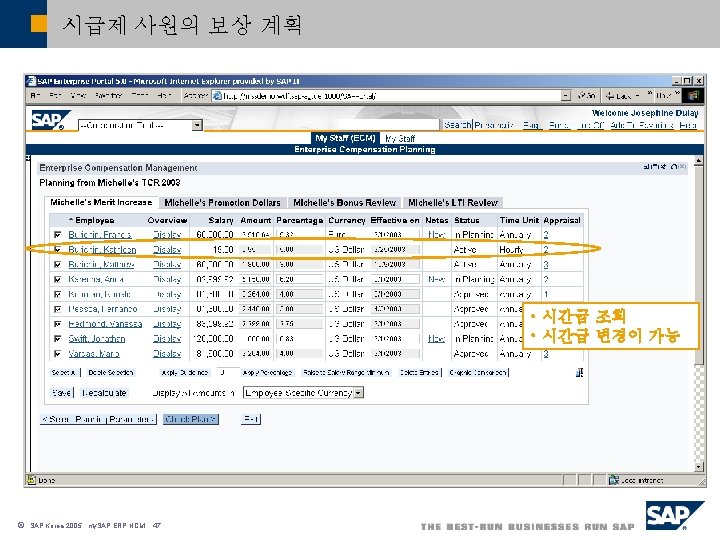
Task: Open the File menu in Internet Explorer
Action: pyautogui.click(x=35, y=96)
